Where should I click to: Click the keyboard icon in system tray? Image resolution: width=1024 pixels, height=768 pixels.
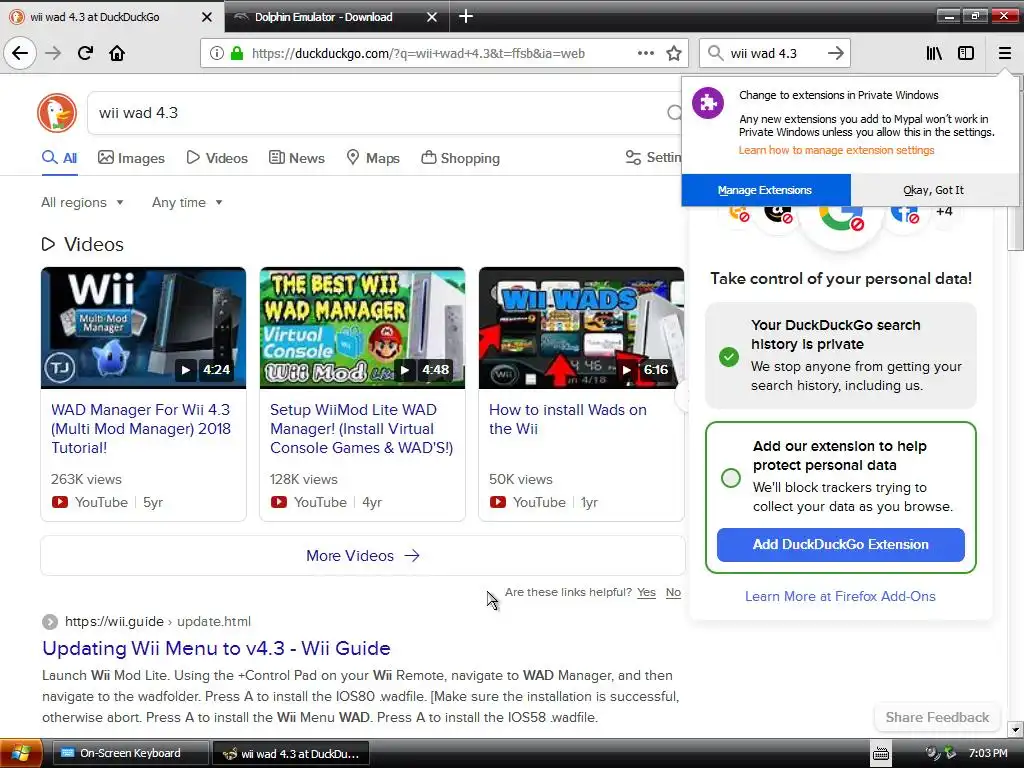pos(881,754)
